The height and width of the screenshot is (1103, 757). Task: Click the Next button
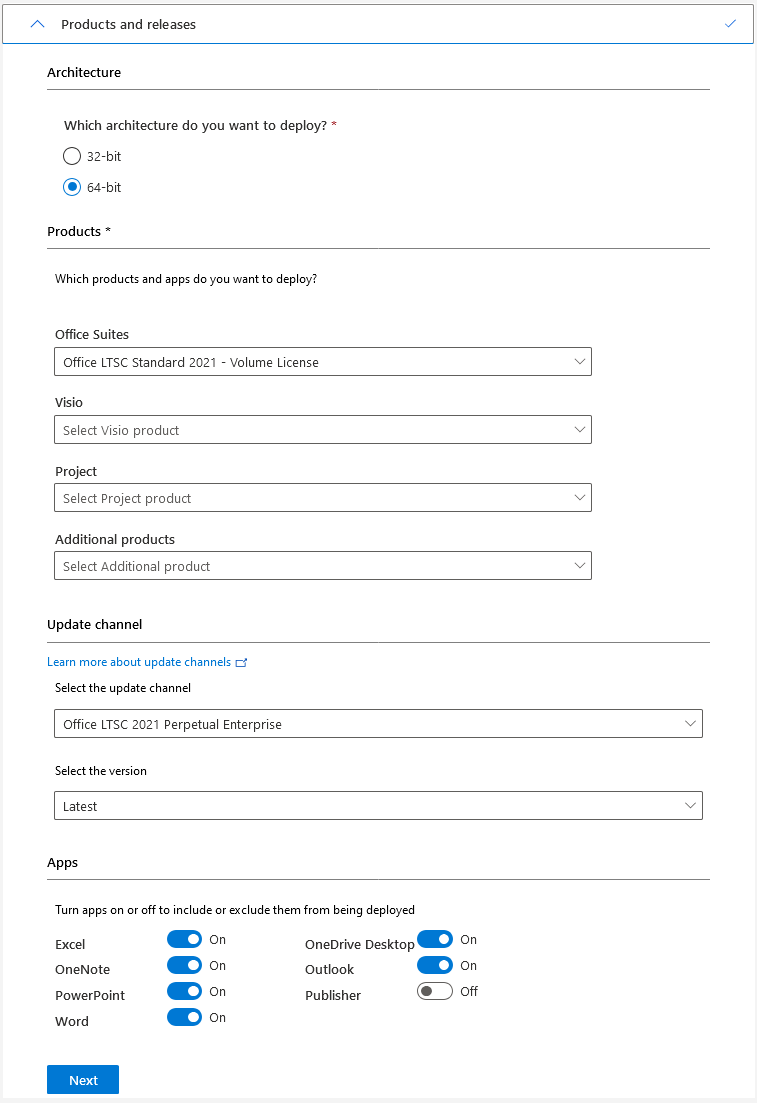pos(83,1080)
